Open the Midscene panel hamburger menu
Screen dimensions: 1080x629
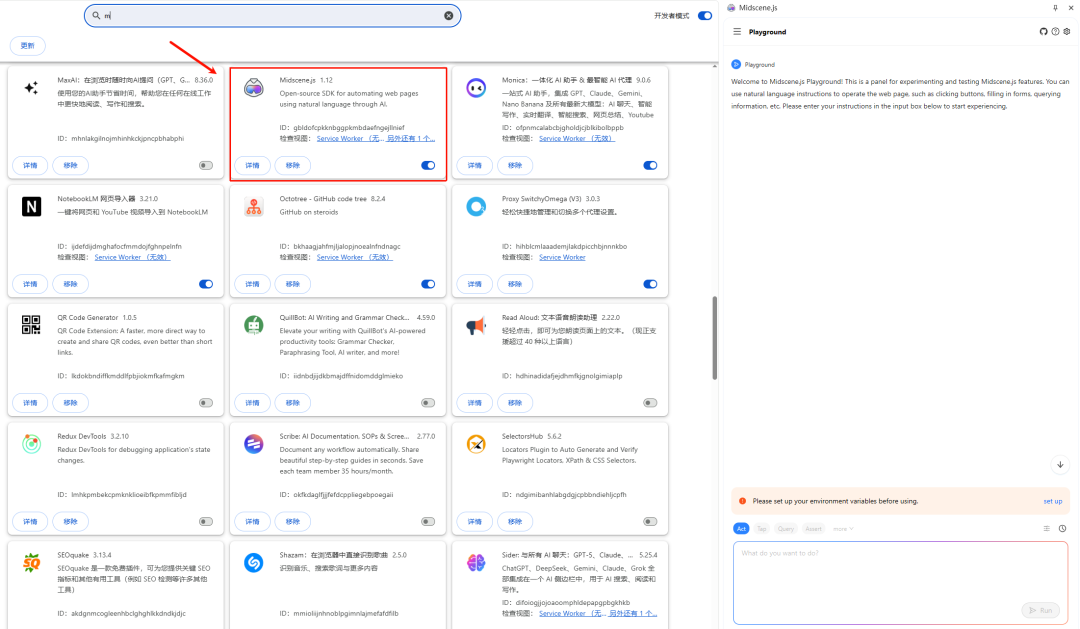(x=737, y=32)
